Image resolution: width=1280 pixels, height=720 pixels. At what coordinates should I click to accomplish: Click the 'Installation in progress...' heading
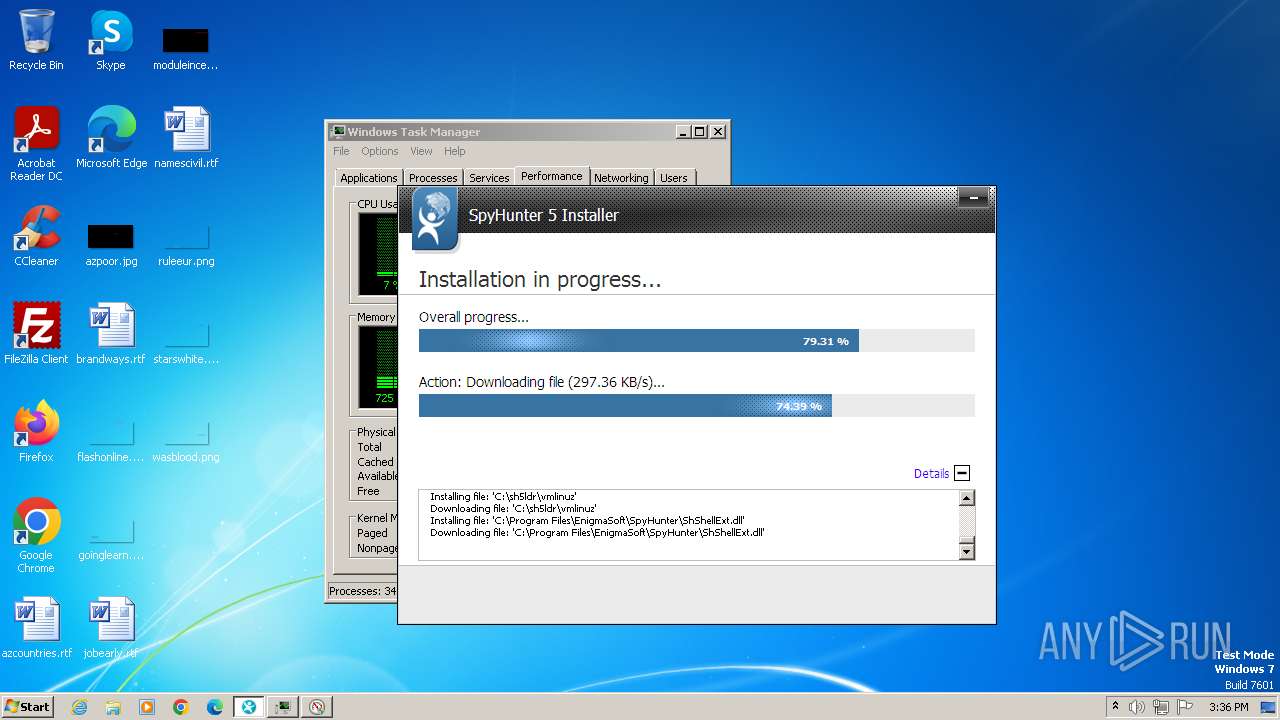point(540,280)
